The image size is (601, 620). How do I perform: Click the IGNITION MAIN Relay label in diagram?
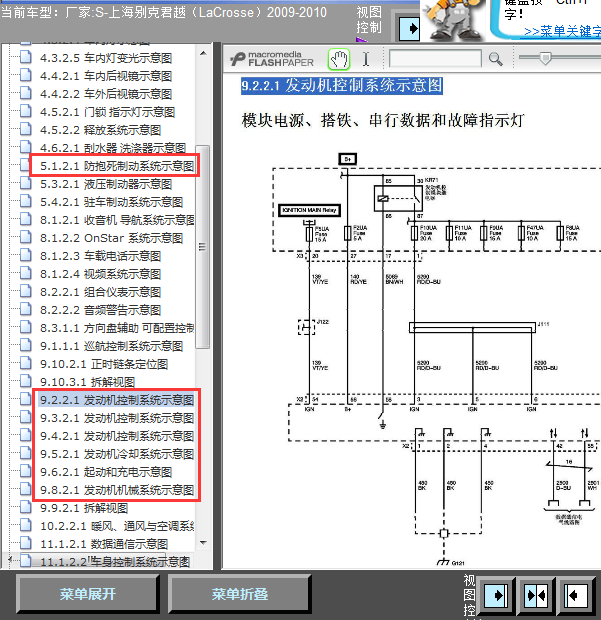tap(309, 210)
